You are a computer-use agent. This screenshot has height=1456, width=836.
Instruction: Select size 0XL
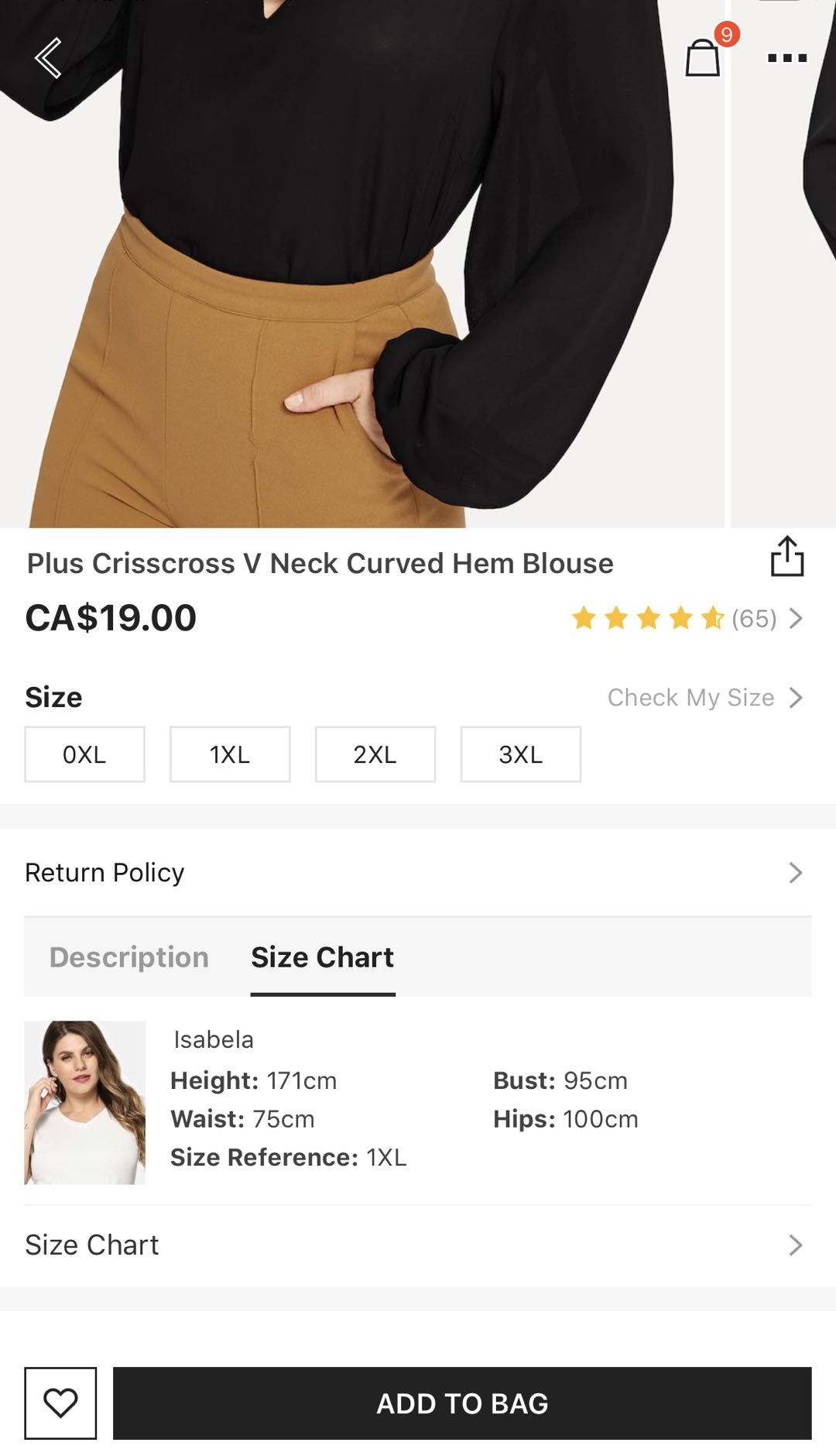84,754
